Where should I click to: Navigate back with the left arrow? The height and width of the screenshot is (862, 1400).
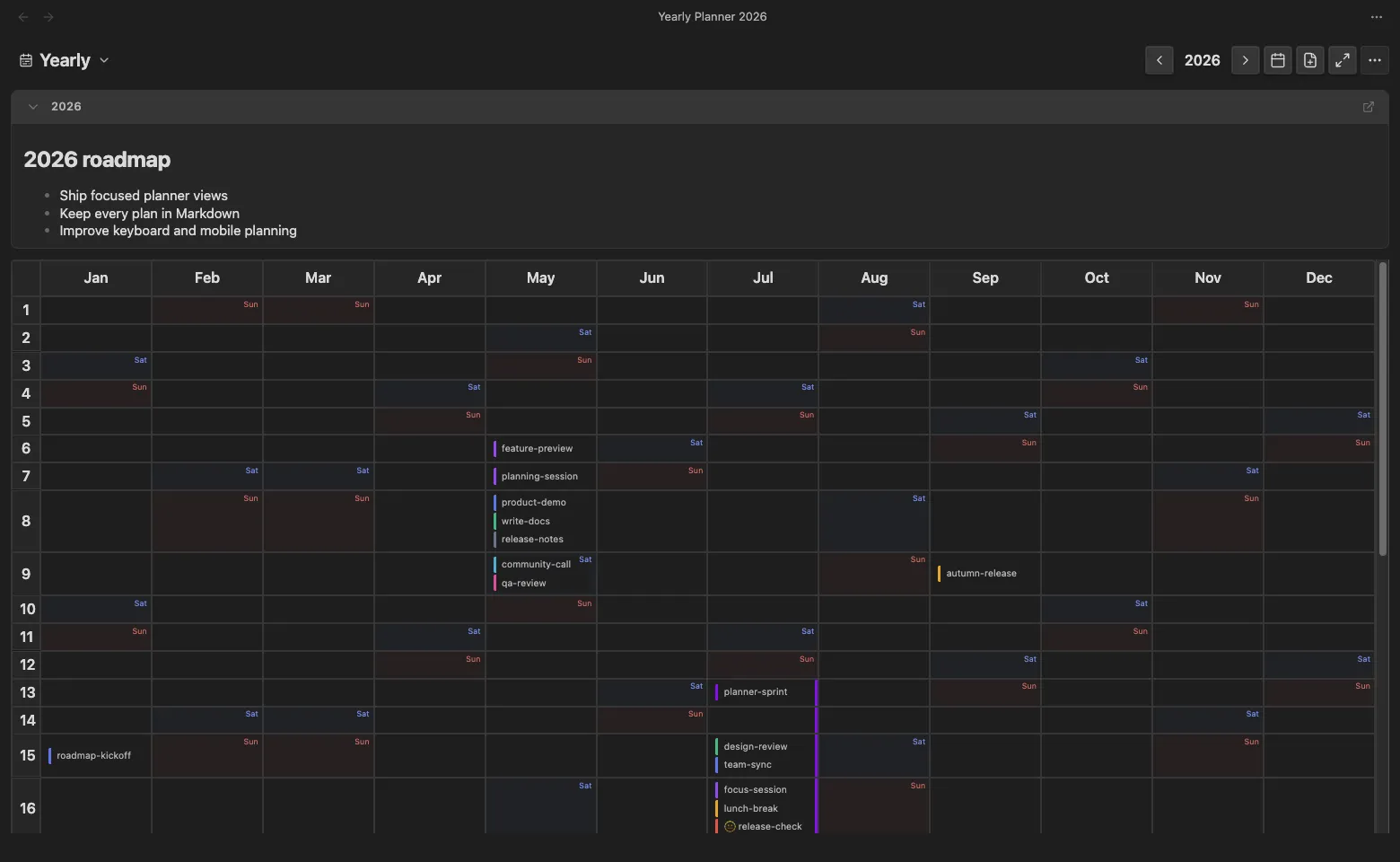click(x=23, y=17)
